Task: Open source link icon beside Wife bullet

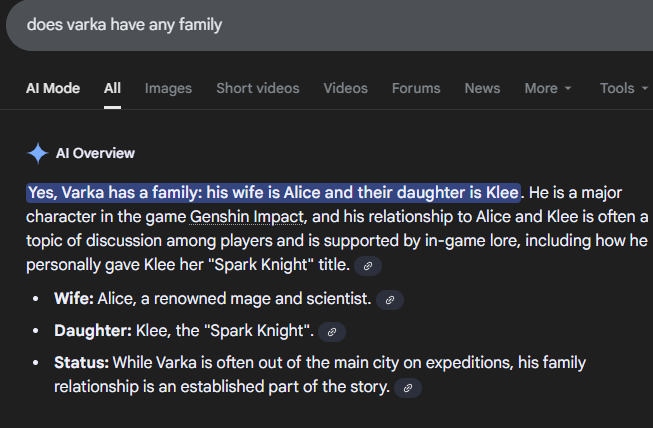Action: (x=390, y=299)
